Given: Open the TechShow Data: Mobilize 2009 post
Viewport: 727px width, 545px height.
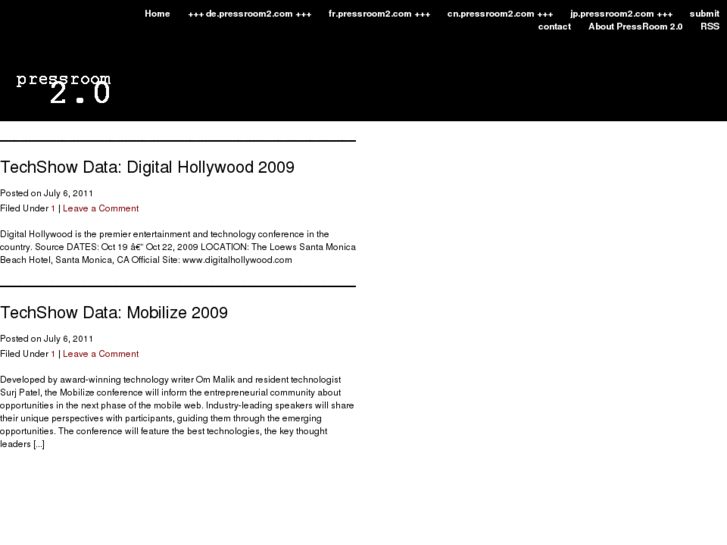Looking at the screenshot, I should 114,313.
